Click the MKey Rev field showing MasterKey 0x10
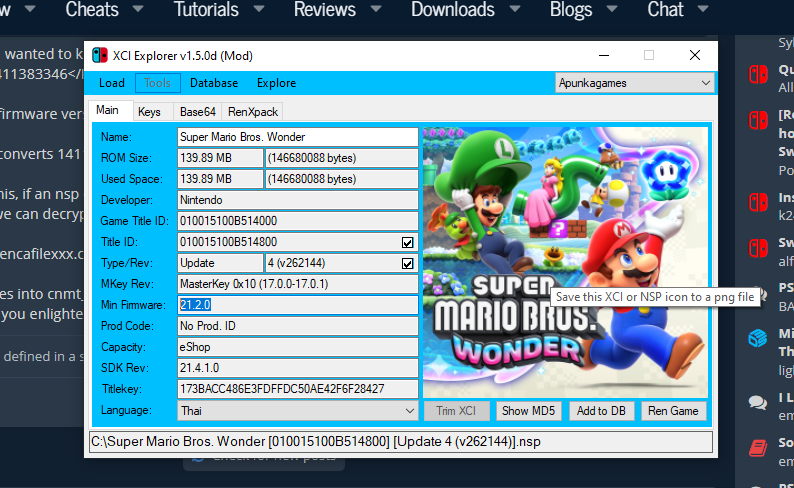 click(298, 284)
